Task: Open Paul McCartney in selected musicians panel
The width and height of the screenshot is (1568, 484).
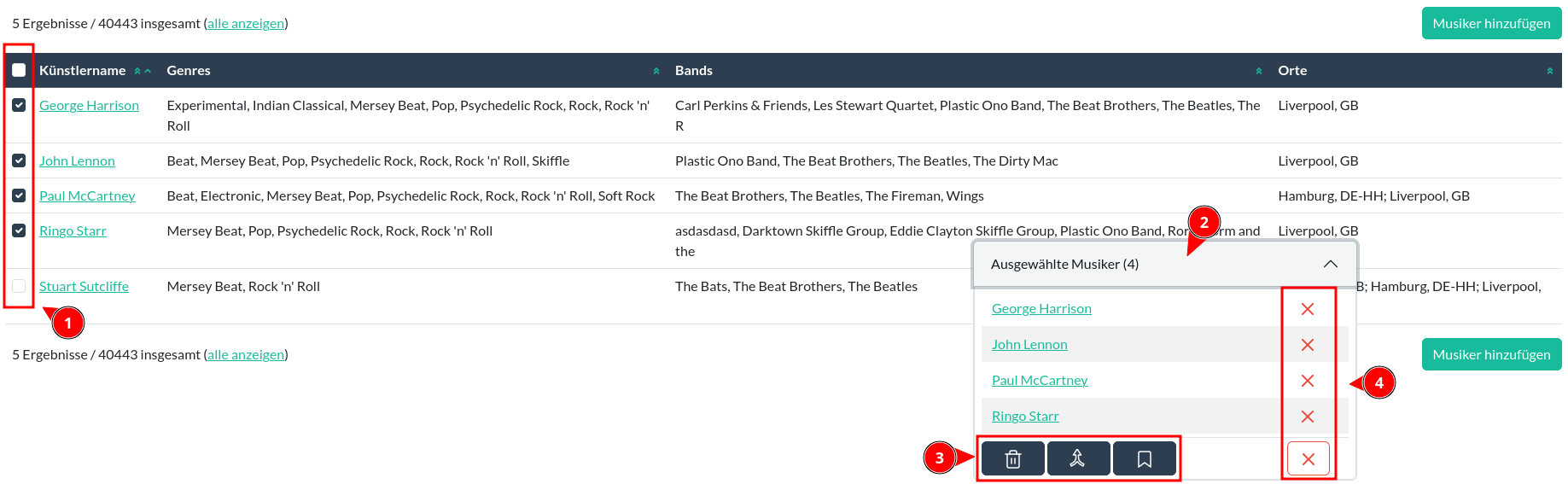Action: pyautogui.click(x=1040, y=381)
